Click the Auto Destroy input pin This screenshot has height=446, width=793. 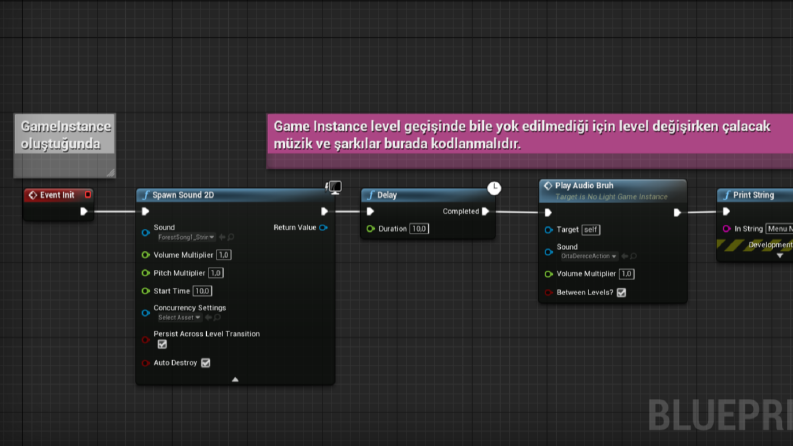click(x=146, y=363)
